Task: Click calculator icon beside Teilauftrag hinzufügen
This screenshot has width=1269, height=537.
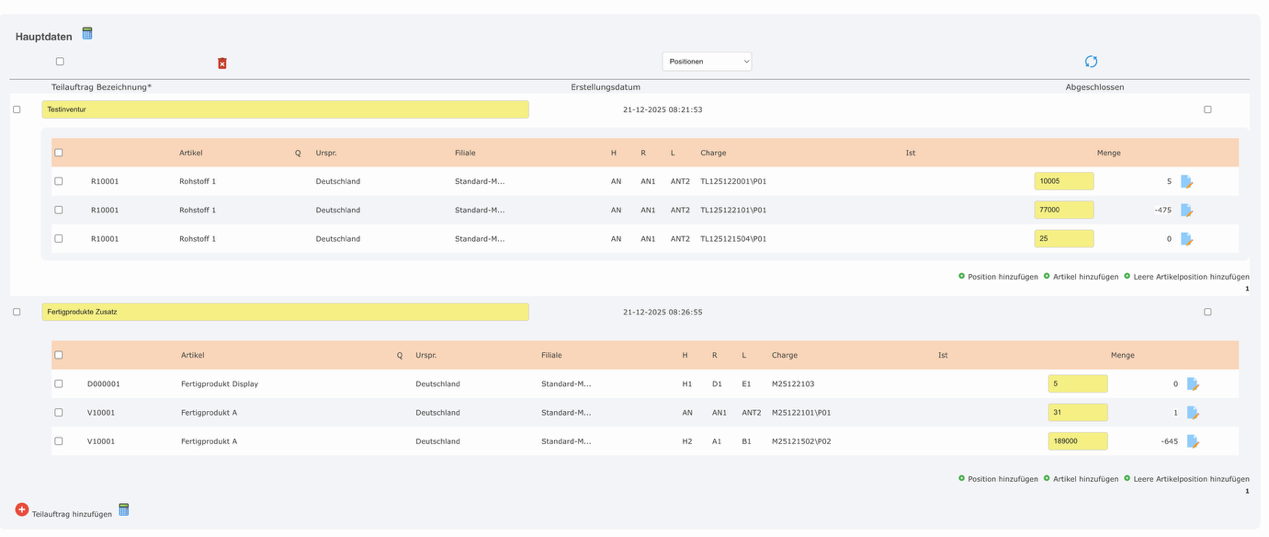Action: 124,510
